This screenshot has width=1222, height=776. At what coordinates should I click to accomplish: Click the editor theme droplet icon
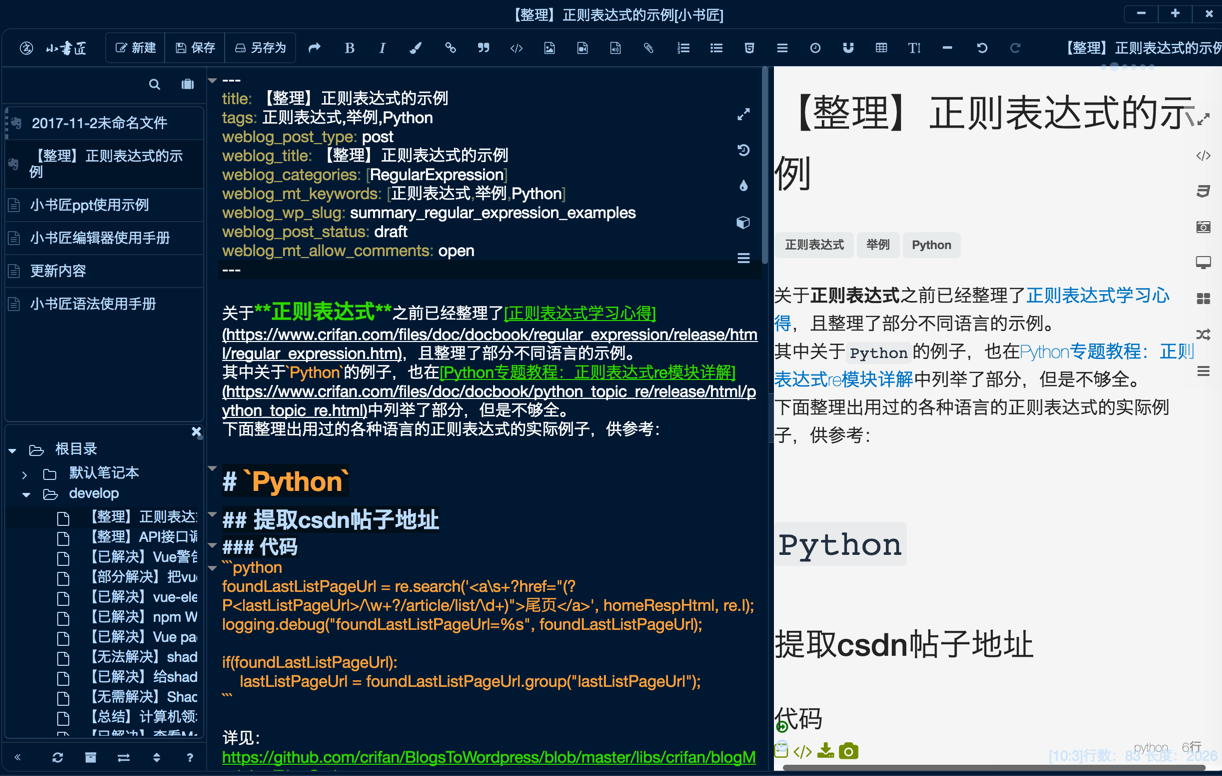click(x=743, y=186)
